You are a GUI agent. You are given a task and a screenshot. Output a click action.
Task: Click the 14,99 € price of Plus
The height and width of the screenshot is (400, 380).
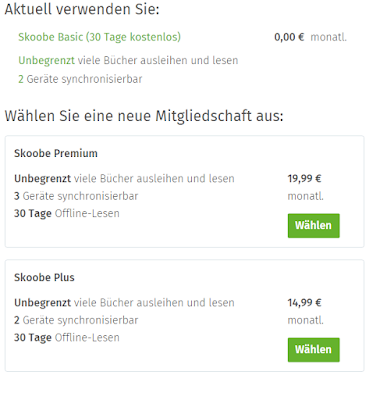coord(304,303)
